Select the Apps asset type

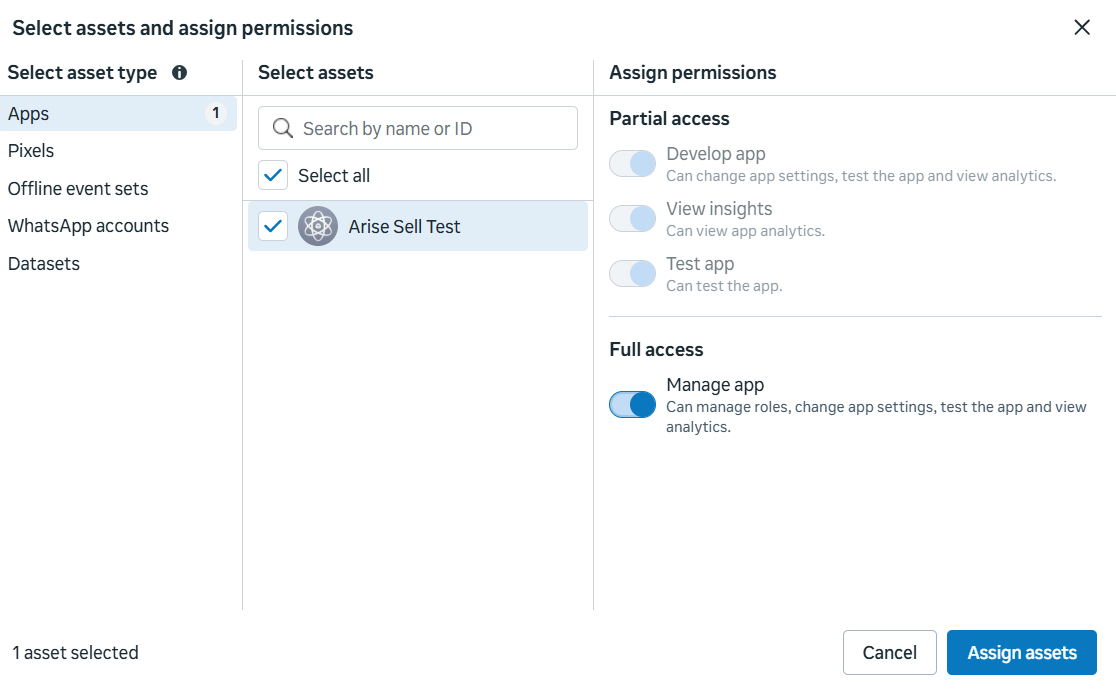[x=118, y=113]
